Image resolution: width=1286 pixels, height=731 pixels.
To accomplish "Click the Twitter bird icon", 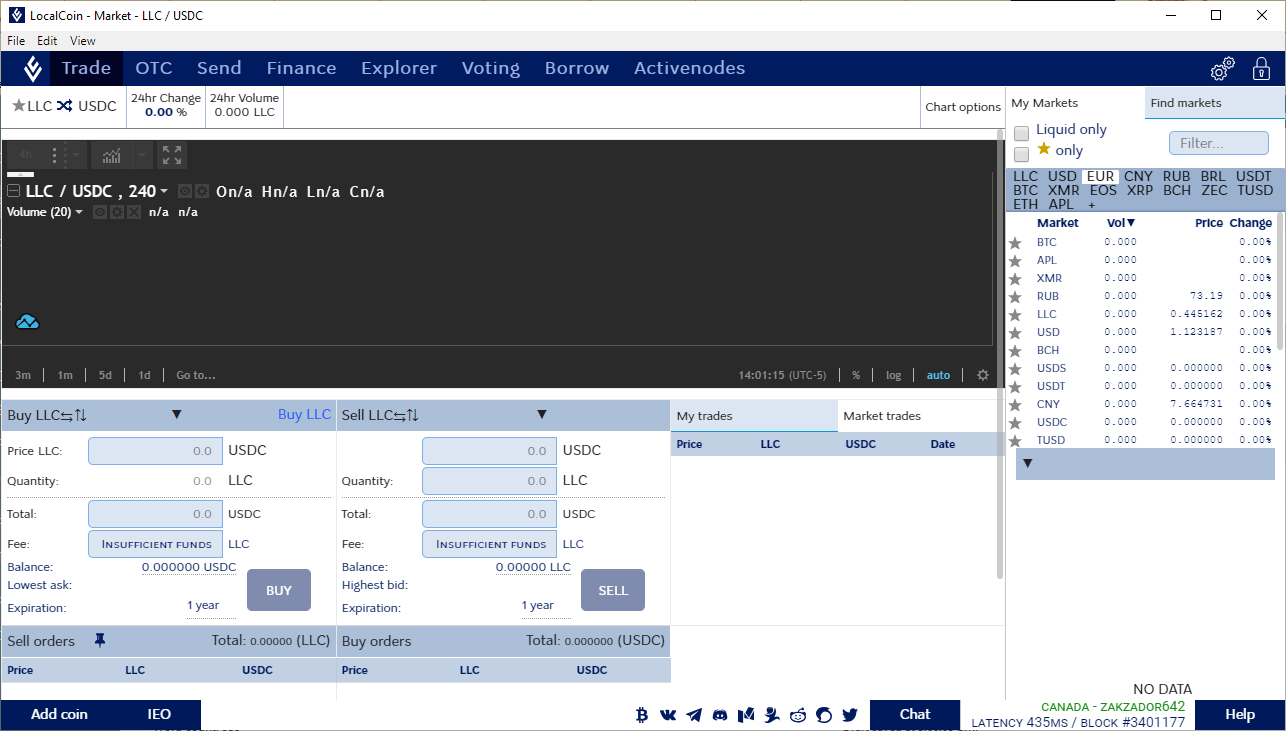I will pyautogui.click(x=850, y=715).
